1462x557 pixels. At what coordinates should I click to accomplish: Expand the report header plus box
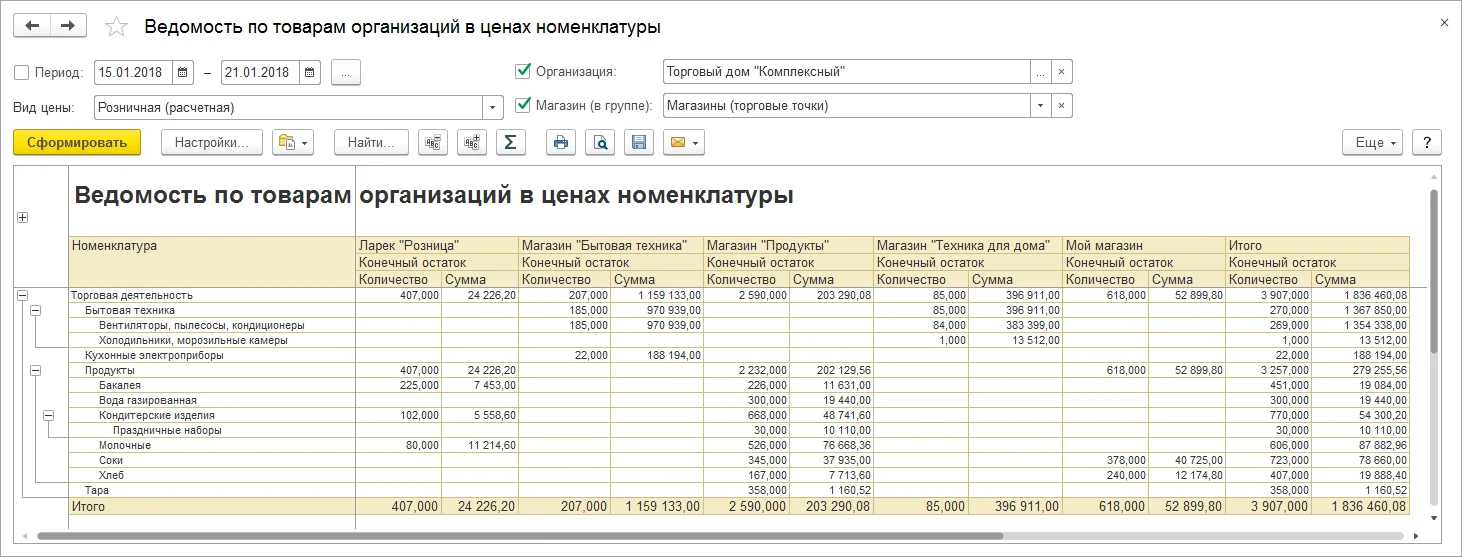tap(22, 218)
